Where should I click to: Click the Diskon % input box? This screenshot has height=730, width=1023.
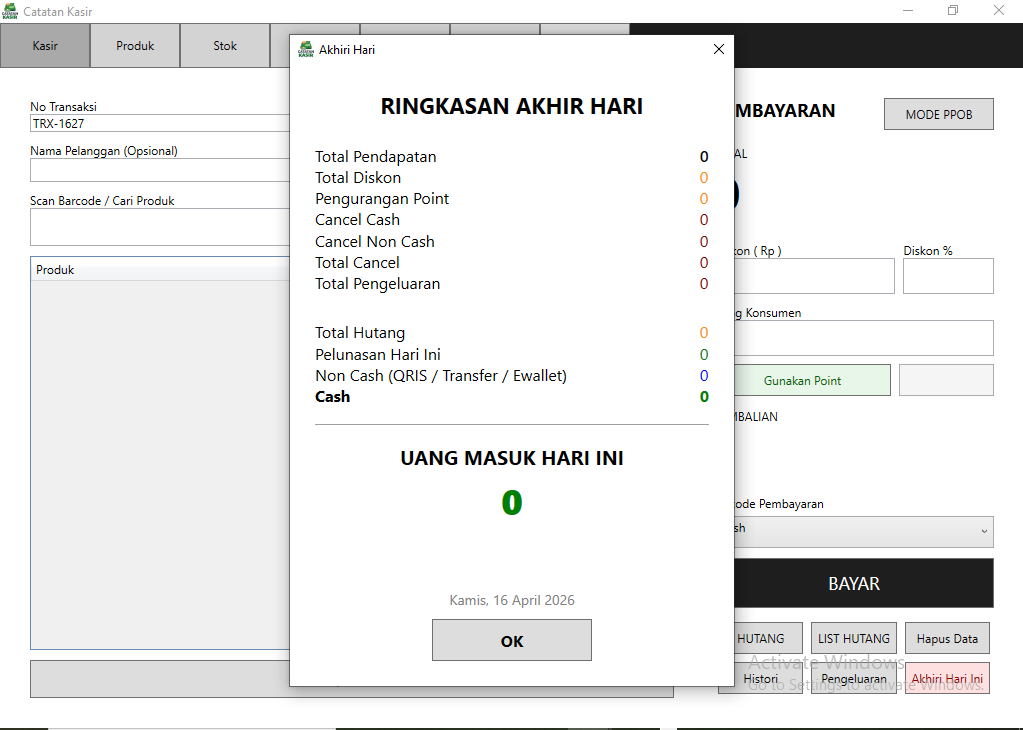coord(947,276)
